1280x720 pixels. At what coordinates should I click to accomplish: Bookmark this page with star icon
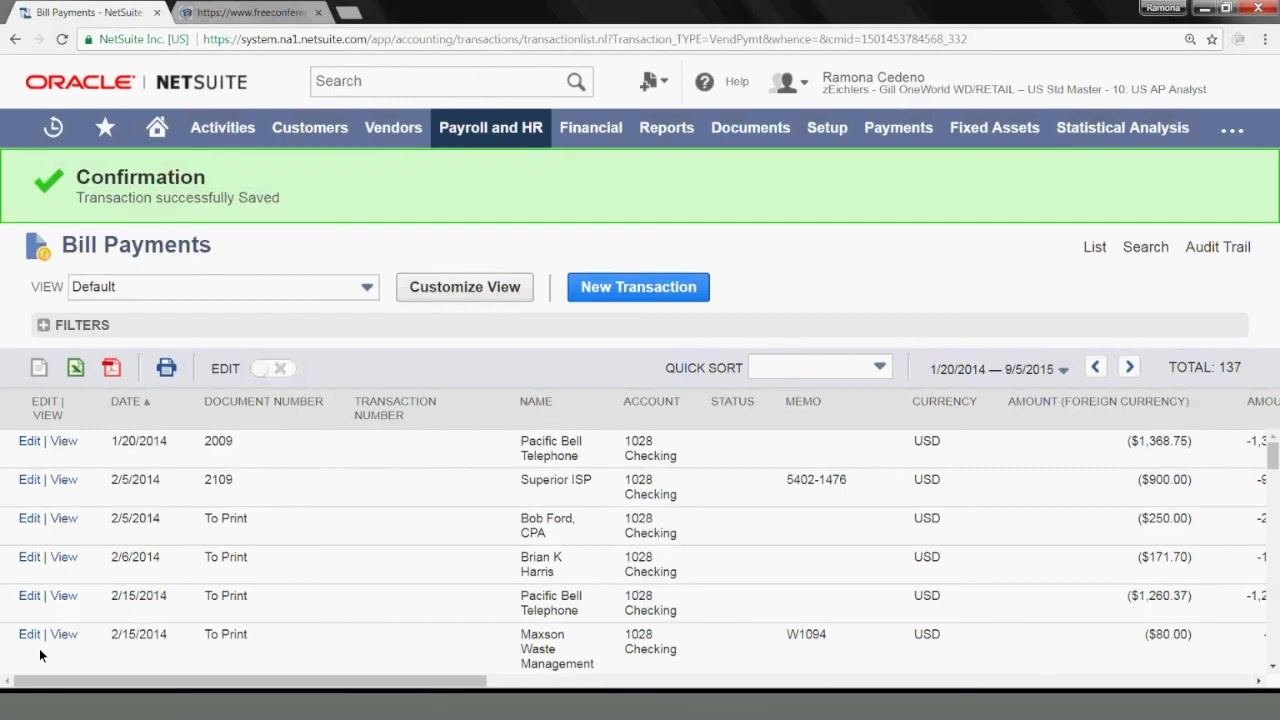(x=1211, y=39)
